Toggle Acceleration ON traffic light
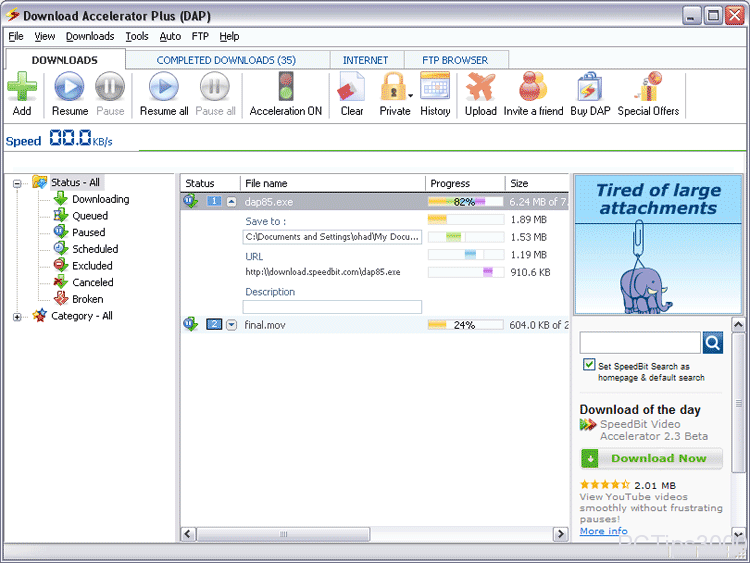Screen dimensions: 750x563 (x=286, y=87)
